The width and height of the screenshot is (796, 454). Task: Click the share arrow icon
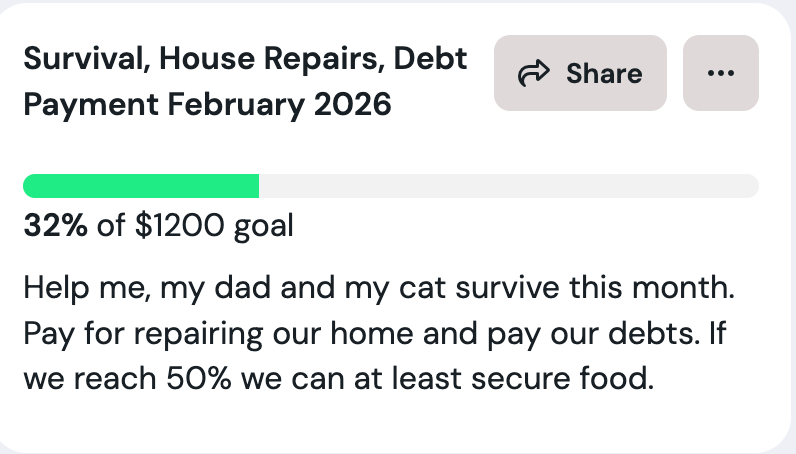(x=535, y=73)
